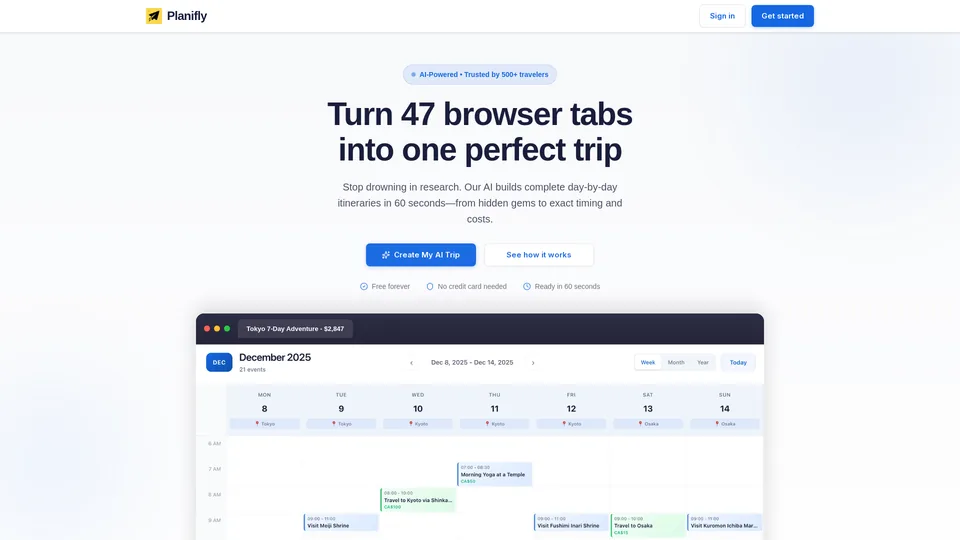Viewport: 960px width, 540px height.
Task: Go to previous week with left chevron
Action: click(x=411, y=363)
